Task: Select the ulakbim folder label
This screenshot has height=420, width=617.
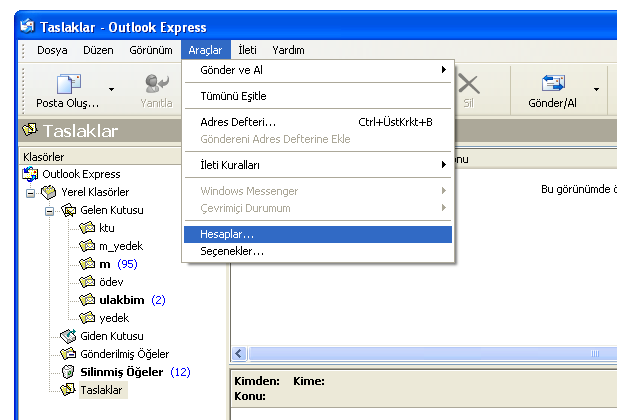Action: pos(122,300)
